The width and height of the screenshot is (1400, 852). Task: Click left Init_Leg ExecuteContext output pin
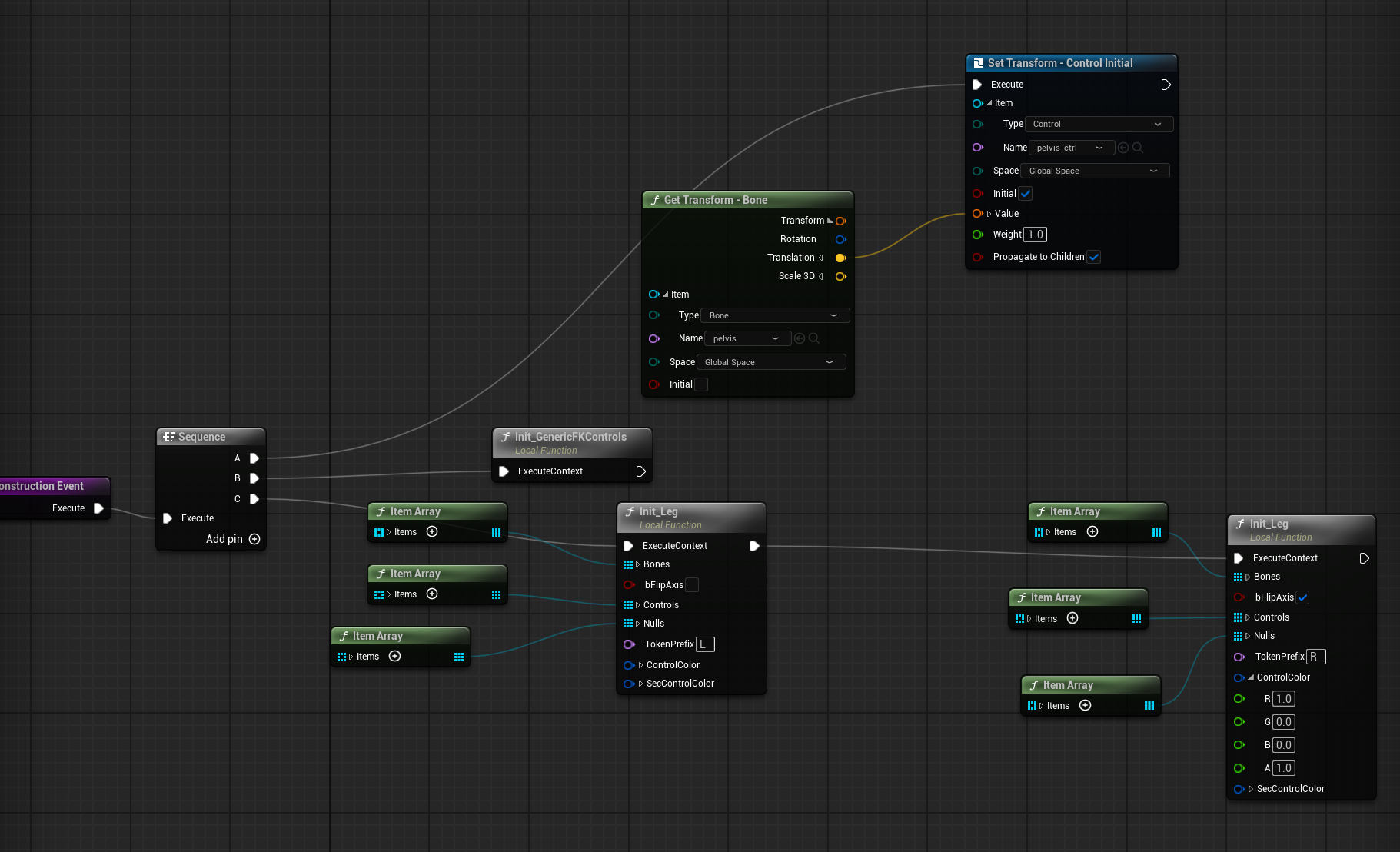(x=754, y=546)
